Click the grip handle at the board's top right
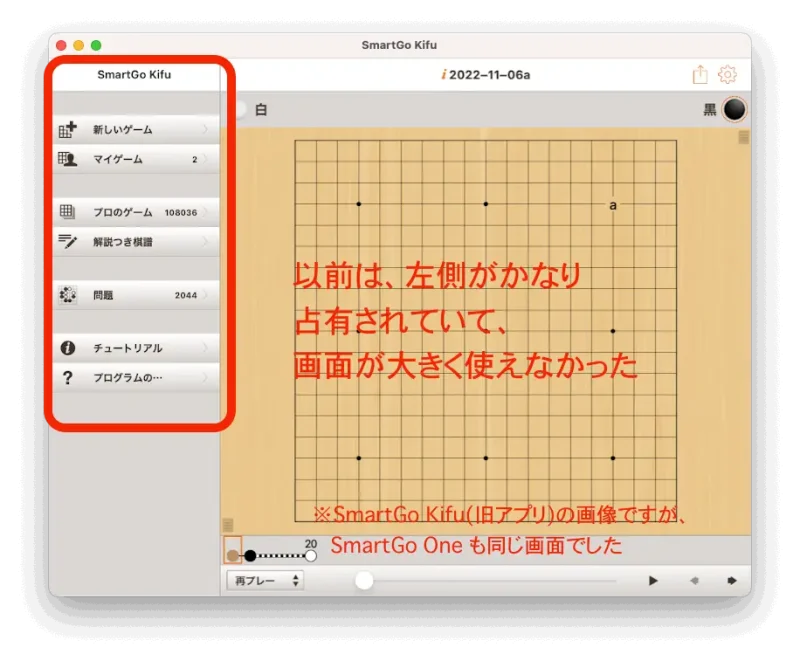 pos(743,137)
